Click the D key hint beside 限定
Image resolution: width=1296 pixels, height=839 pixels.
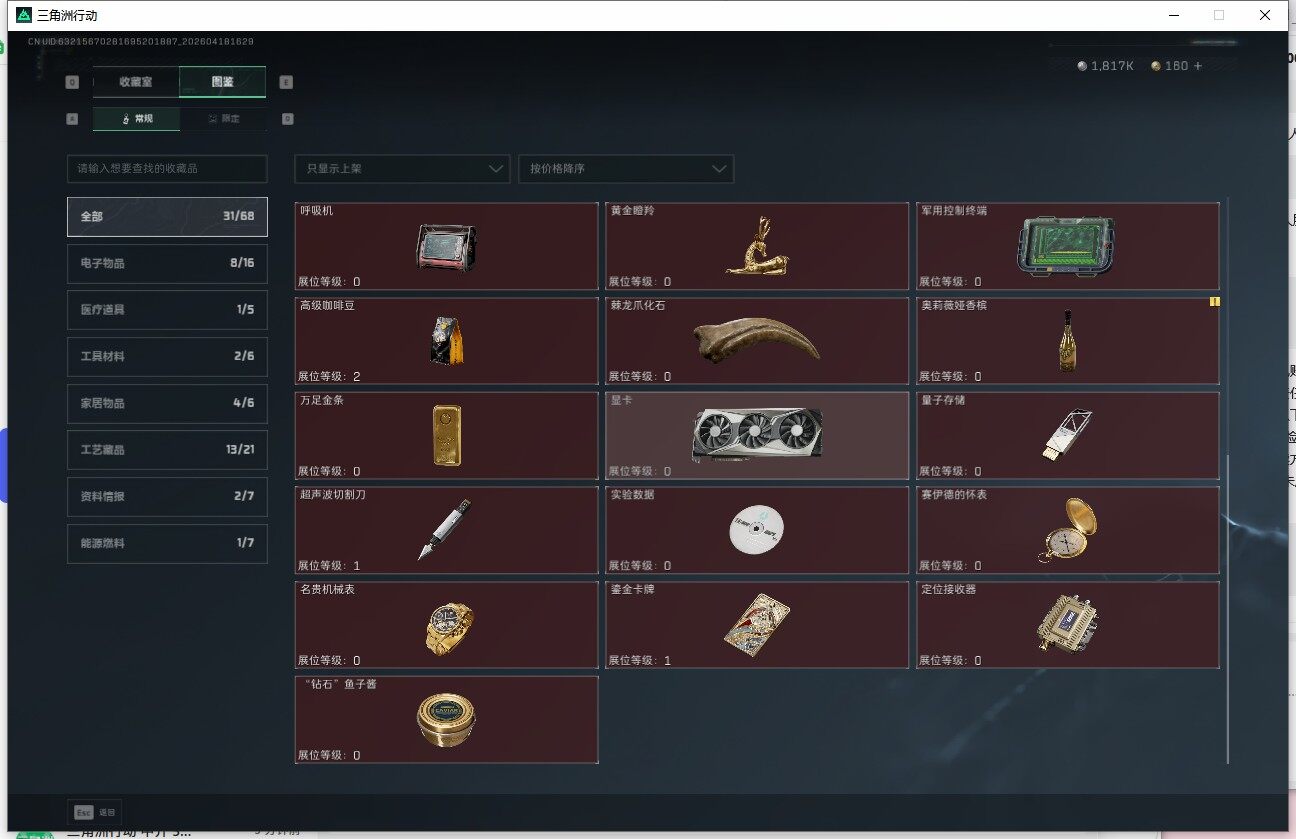(x=287, y=119)
